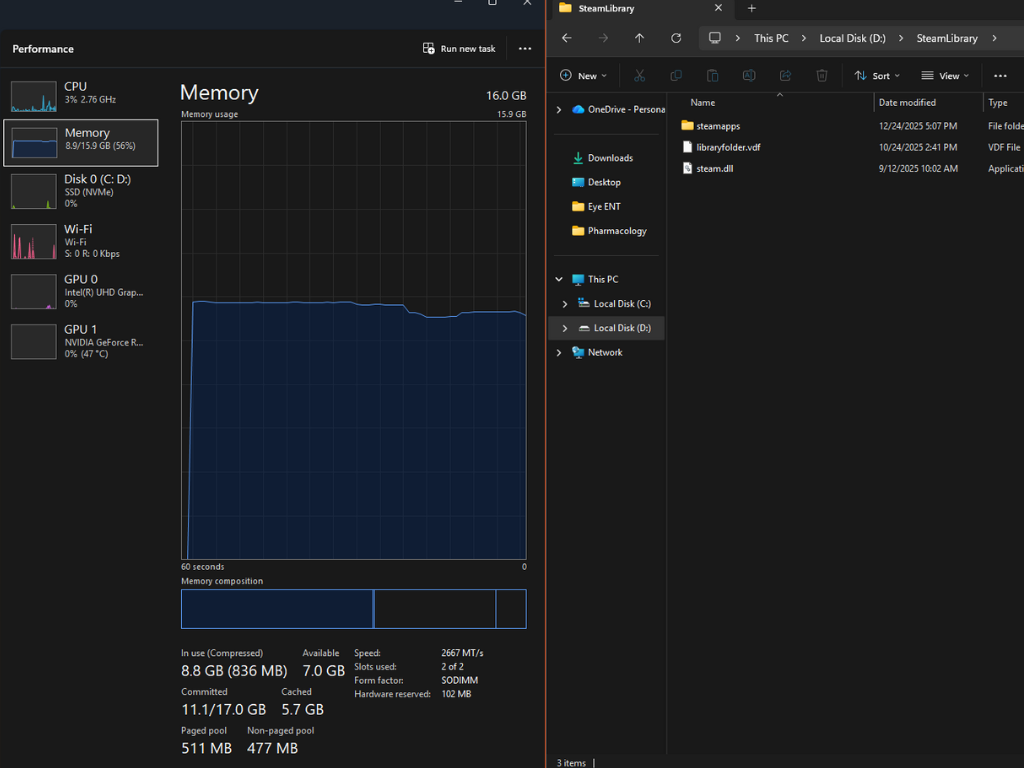
Task: Open the Wi-Fi performance panel
Action: coord(80,240)
